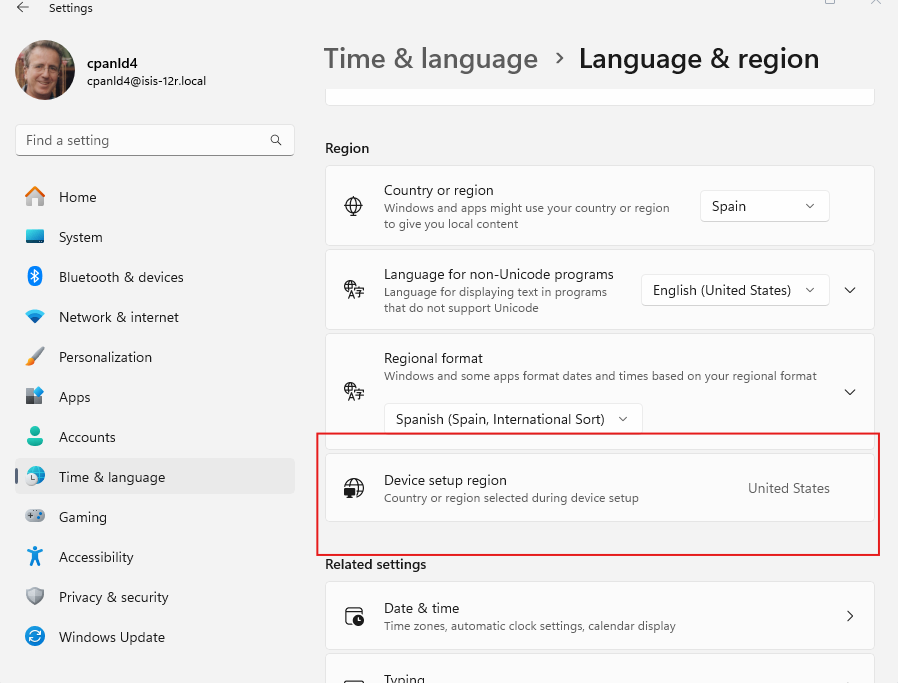Click Time & language breadcrumb
The width and height of the screenshot is (898, 683).
[x=431, y=59]
